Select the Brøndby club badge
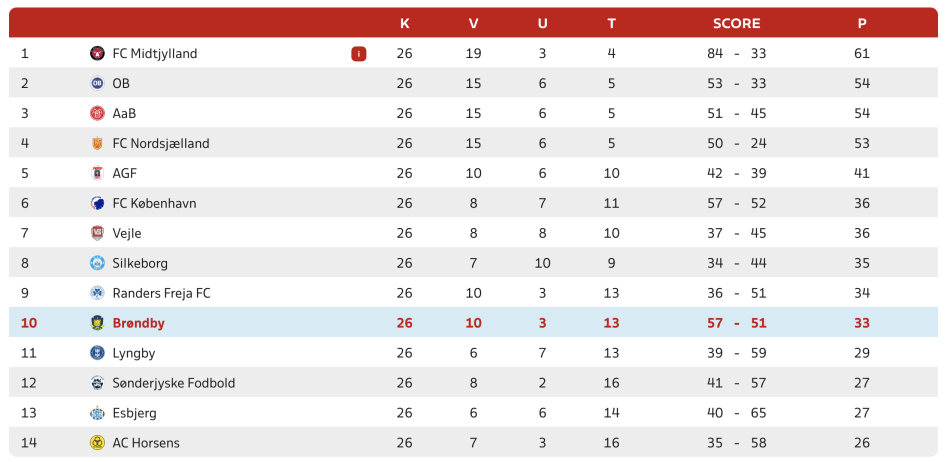 click(x=97, y=323)
